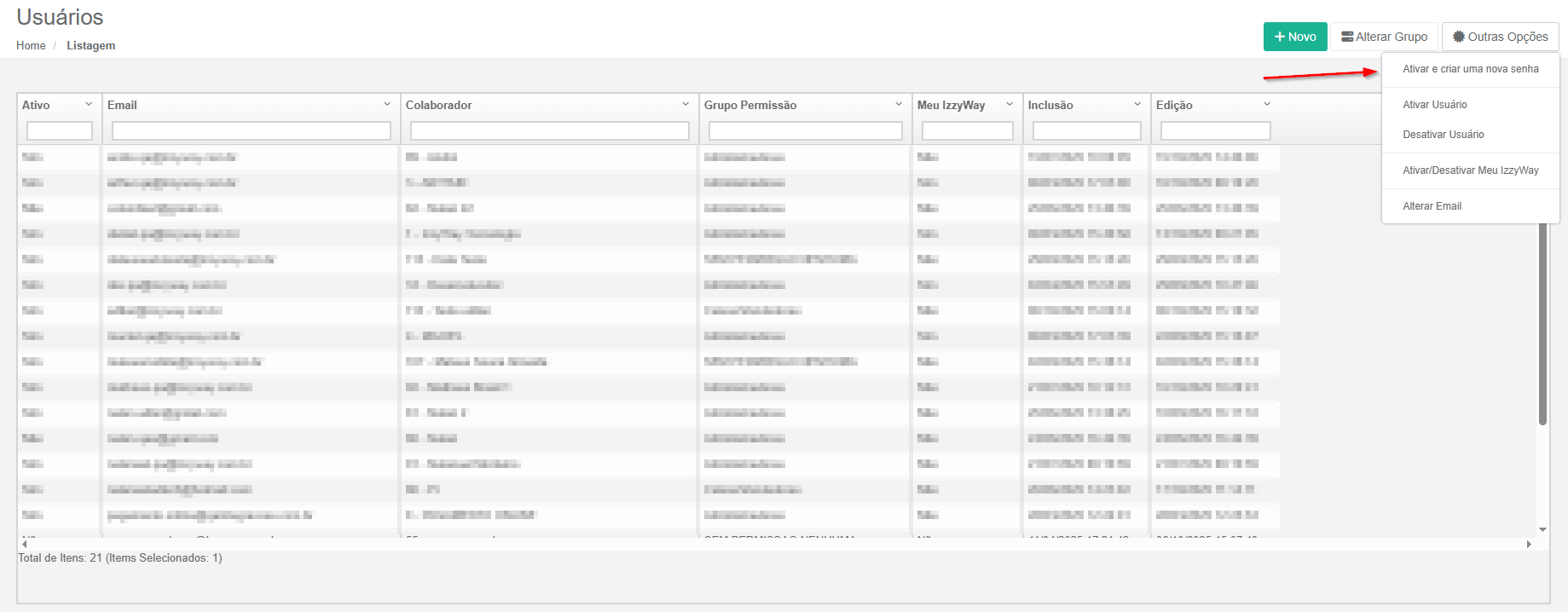Choose Ativar Usuário from the menu
The width and height of the screenshot is (1568, 612).
1434,105
